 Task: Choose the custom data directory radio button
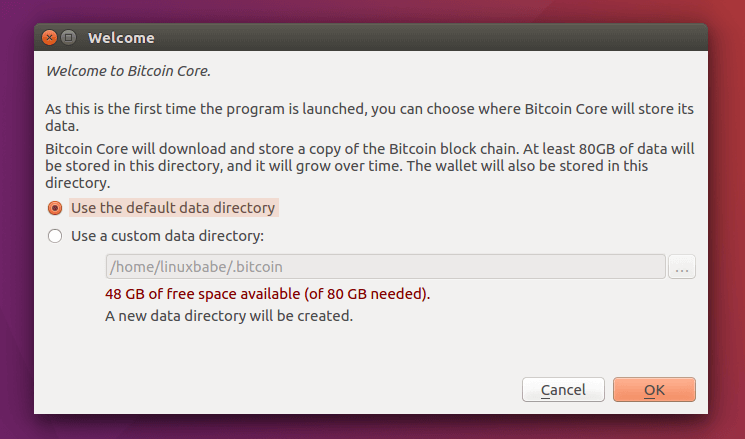point(55,237)
